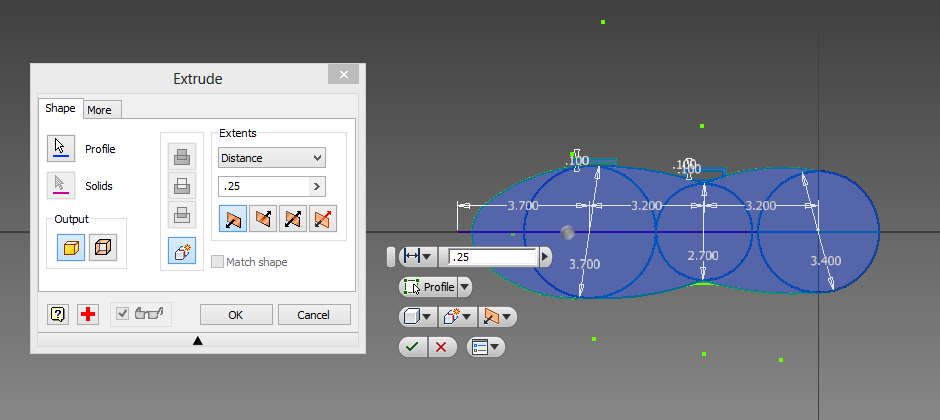Viewport: 940px width, 420px height.
Task: Open mini-toolbar direction dropdown
Action: tap(498, 317)
